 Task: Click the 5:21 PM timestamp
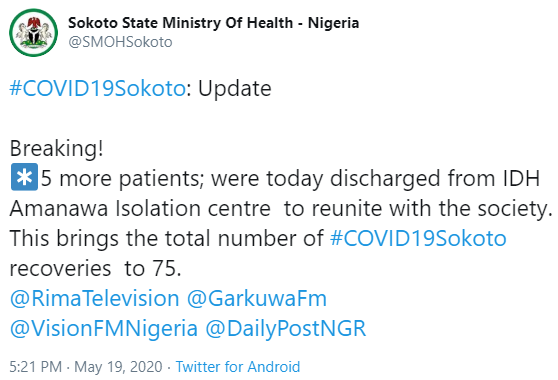(35, 366)
